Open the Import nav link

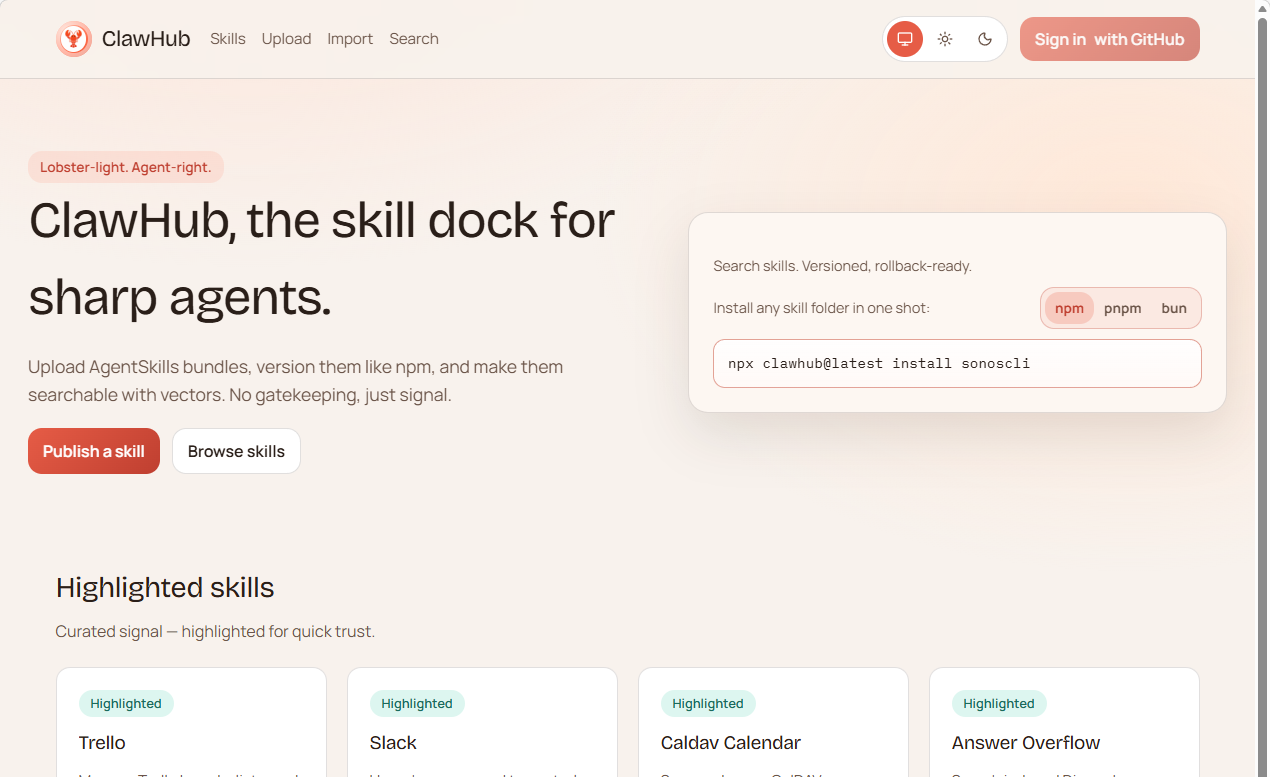click(x=350, y=39)
